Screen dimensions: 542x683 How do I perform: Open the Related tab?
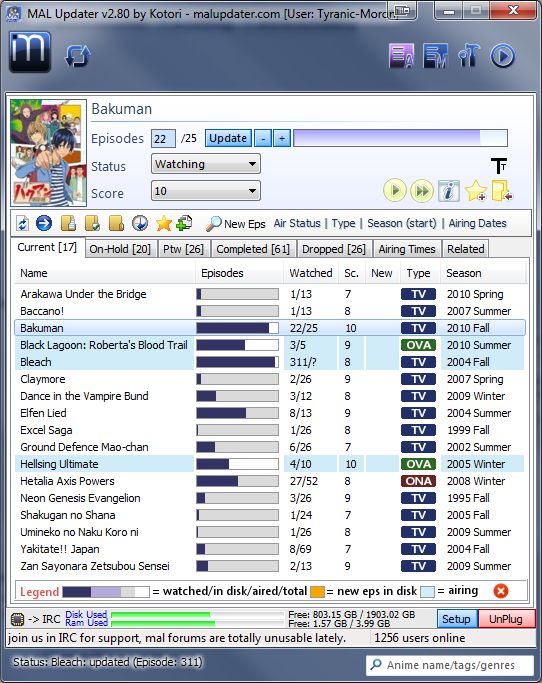coord(465,249)
